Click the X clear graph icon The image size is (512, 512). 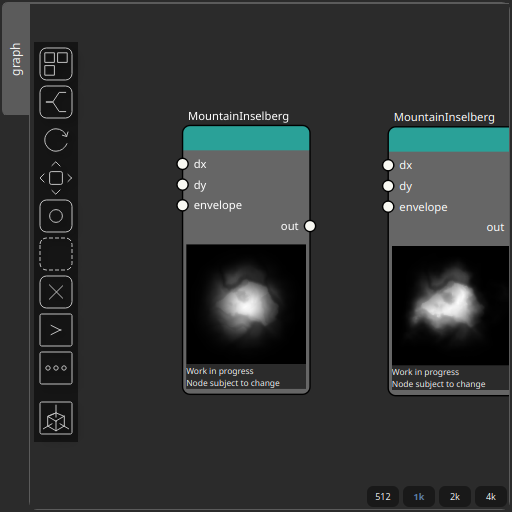pos(56,292)
